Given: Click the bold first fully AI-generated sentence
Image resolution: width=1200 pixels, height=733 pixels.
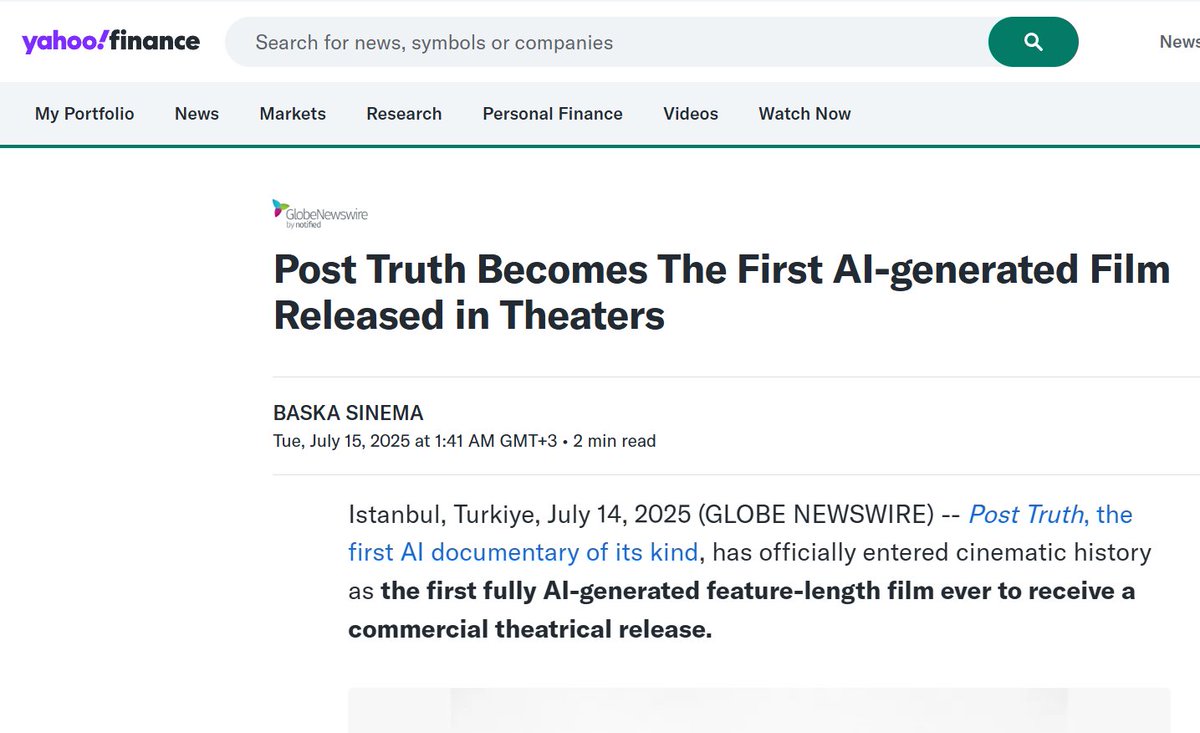Looking at the screenshot, I should click(741, 610).
